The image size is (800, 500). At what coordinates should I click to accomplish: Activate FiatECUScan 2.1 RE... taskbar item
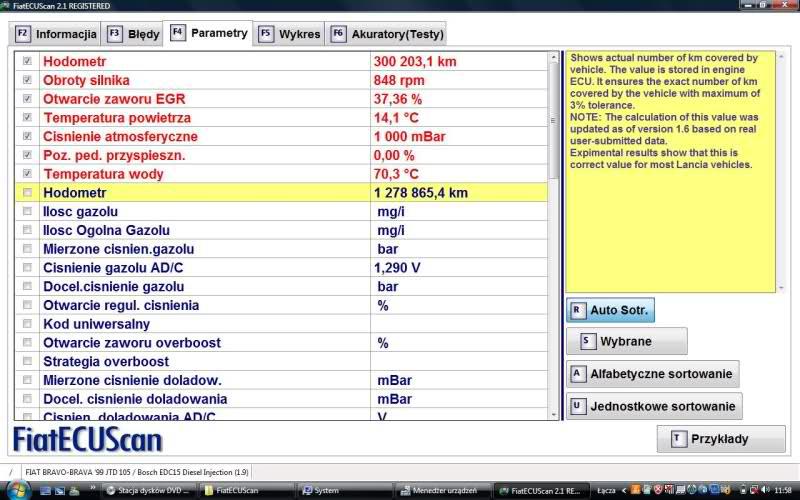pyautogui.click(x=541, y=491)
